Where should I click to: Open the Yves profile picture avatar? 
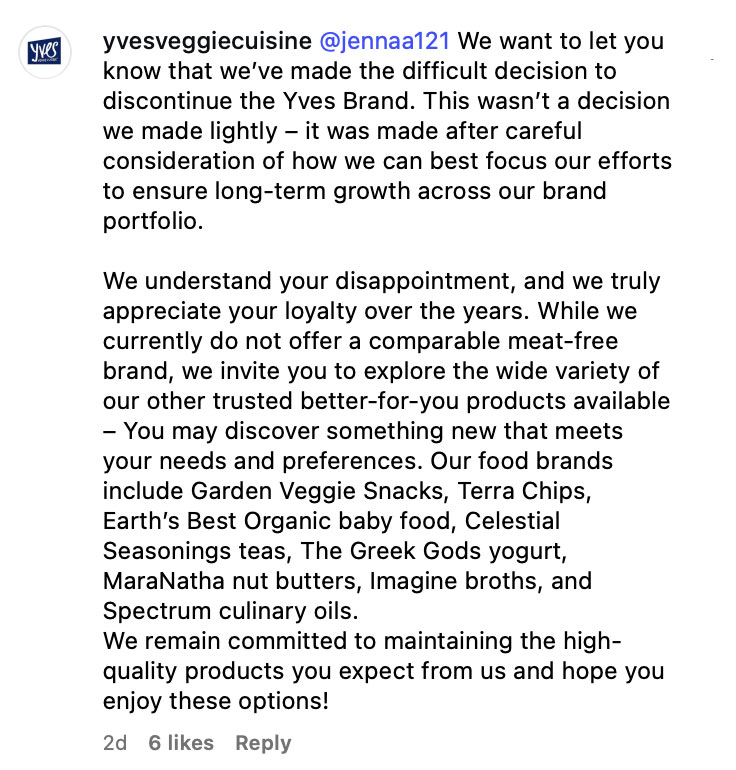point(45,52)
